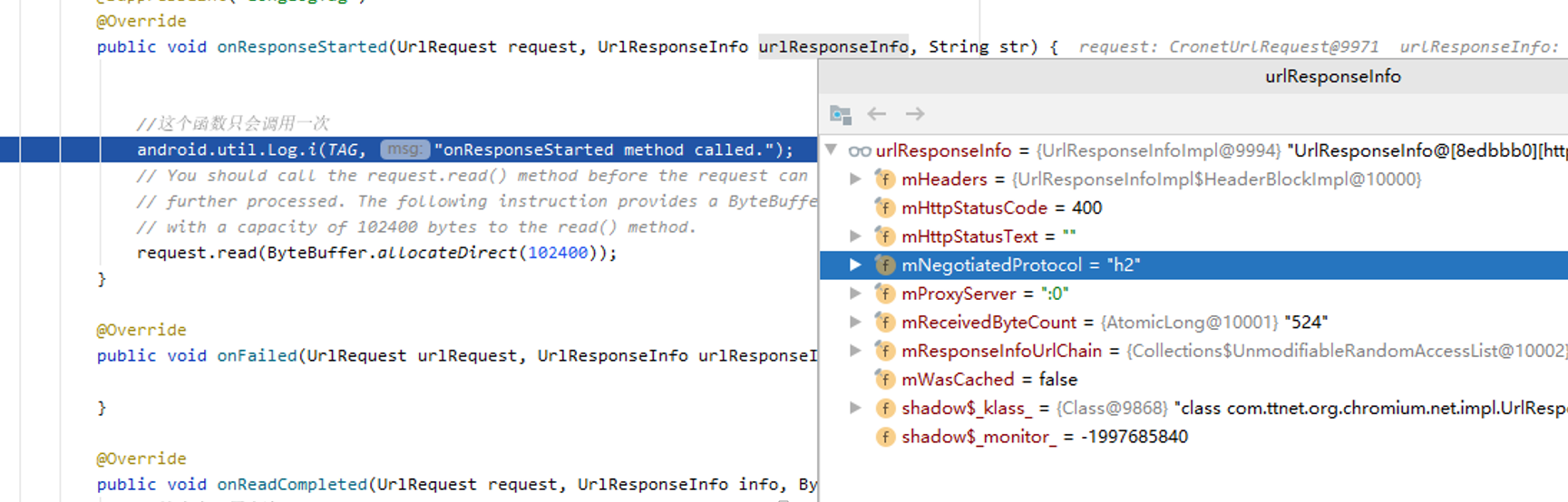Click the urlResponseInfo popup title bar
1568x502 pixels.
coord(1332,77)
